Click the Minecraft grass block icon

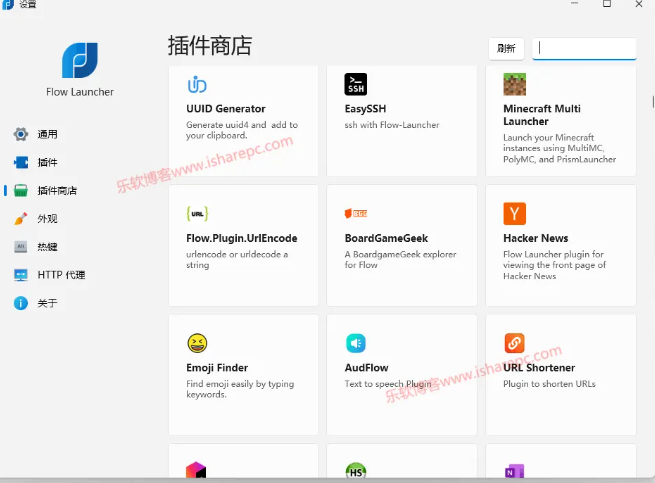click(x=514, y=84)
